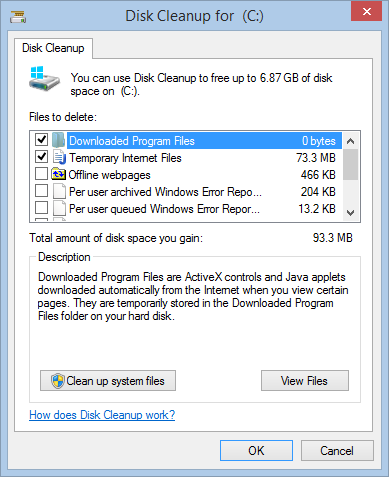Click the shield icon on Clean up system files
Screen dimensions: 389x477
click(58, 381)
